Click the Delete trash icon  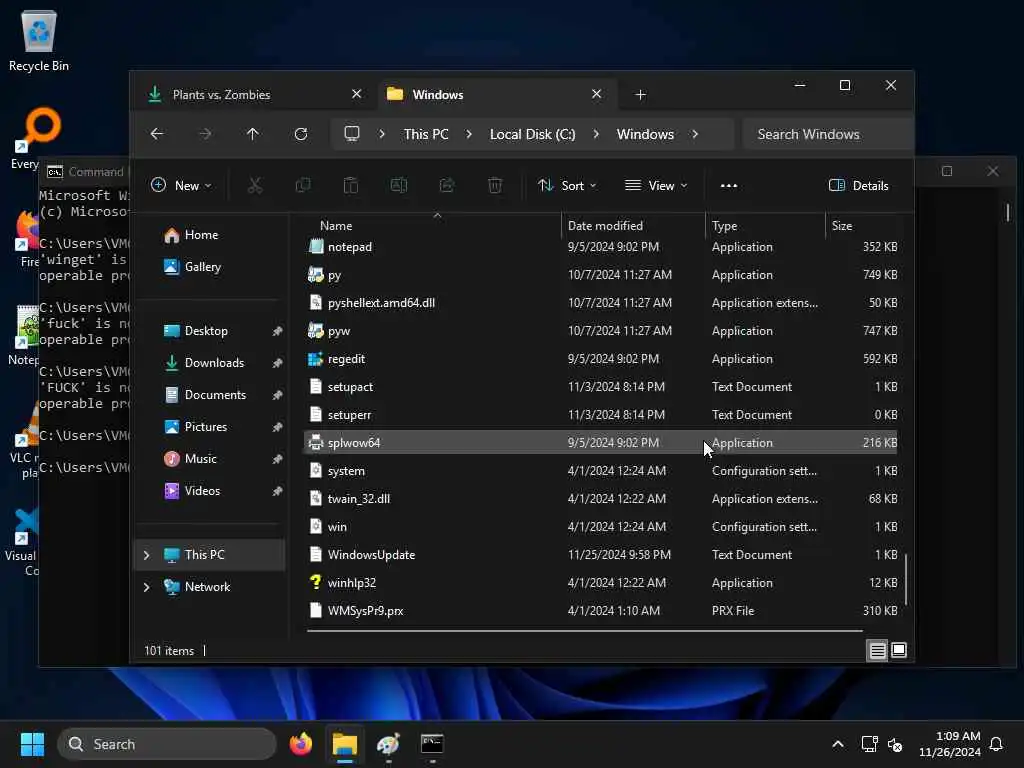tap(495, 185)
